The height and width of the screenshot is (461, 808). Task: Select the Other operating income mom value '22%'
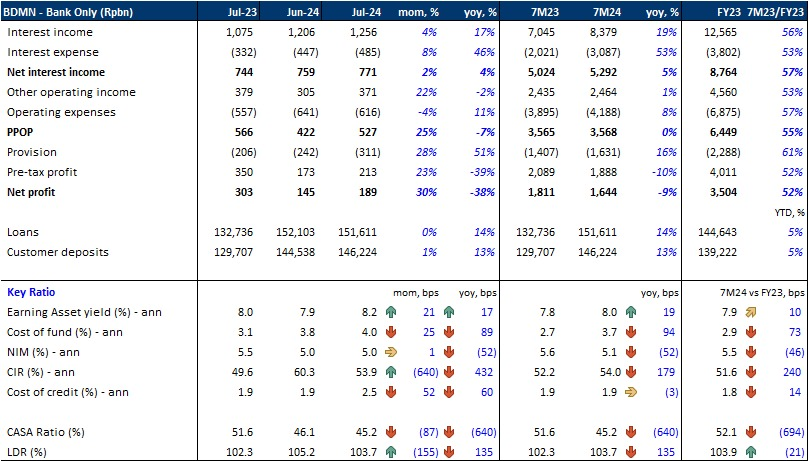[x=426, y=92]
